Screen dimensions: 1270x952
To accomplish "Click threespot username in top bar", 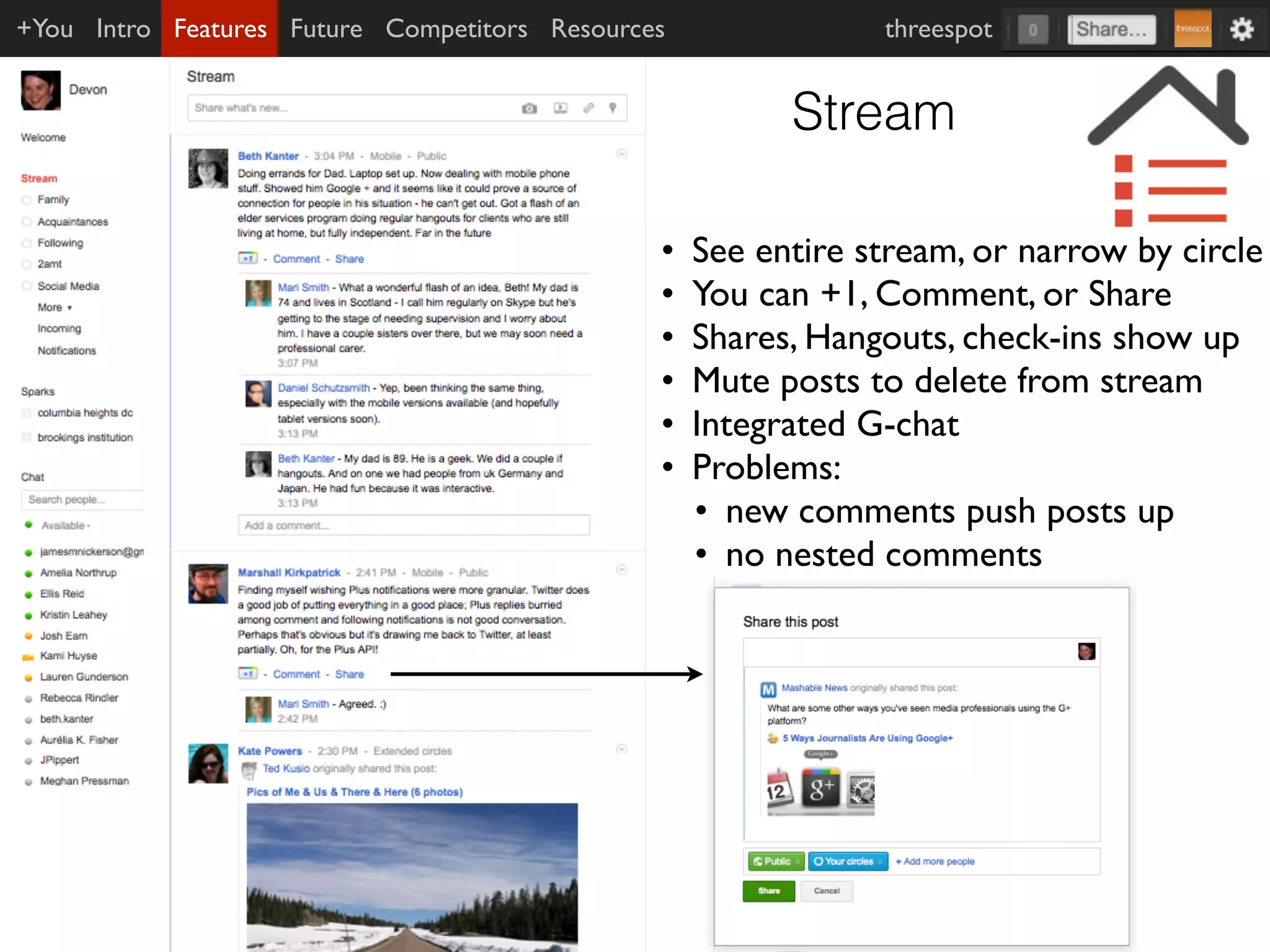I will [938, 29].
